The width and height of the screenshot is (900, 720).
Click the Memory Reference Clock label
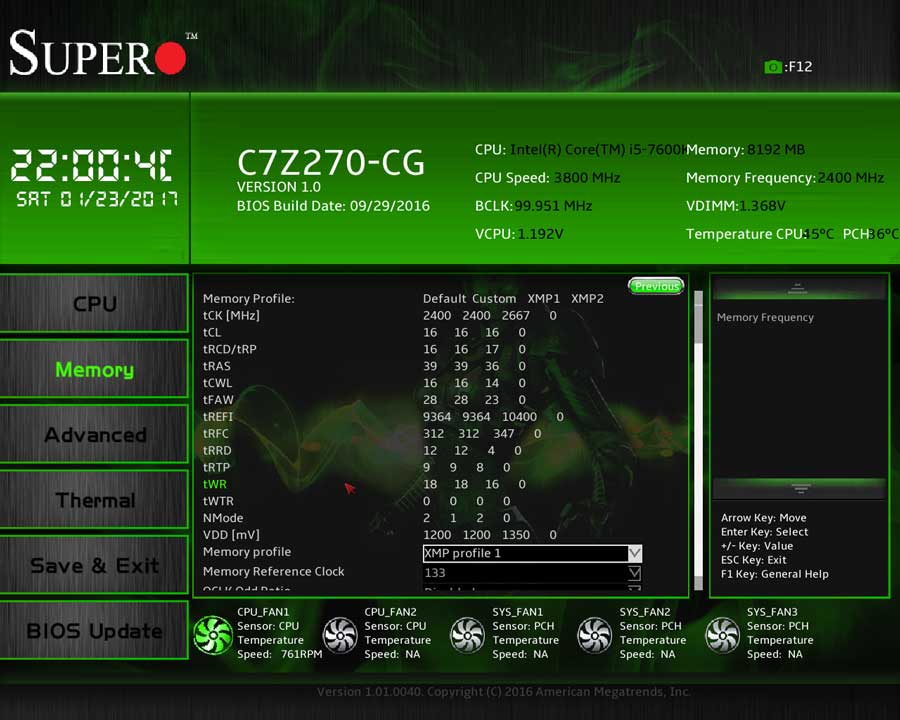point(273,571)
